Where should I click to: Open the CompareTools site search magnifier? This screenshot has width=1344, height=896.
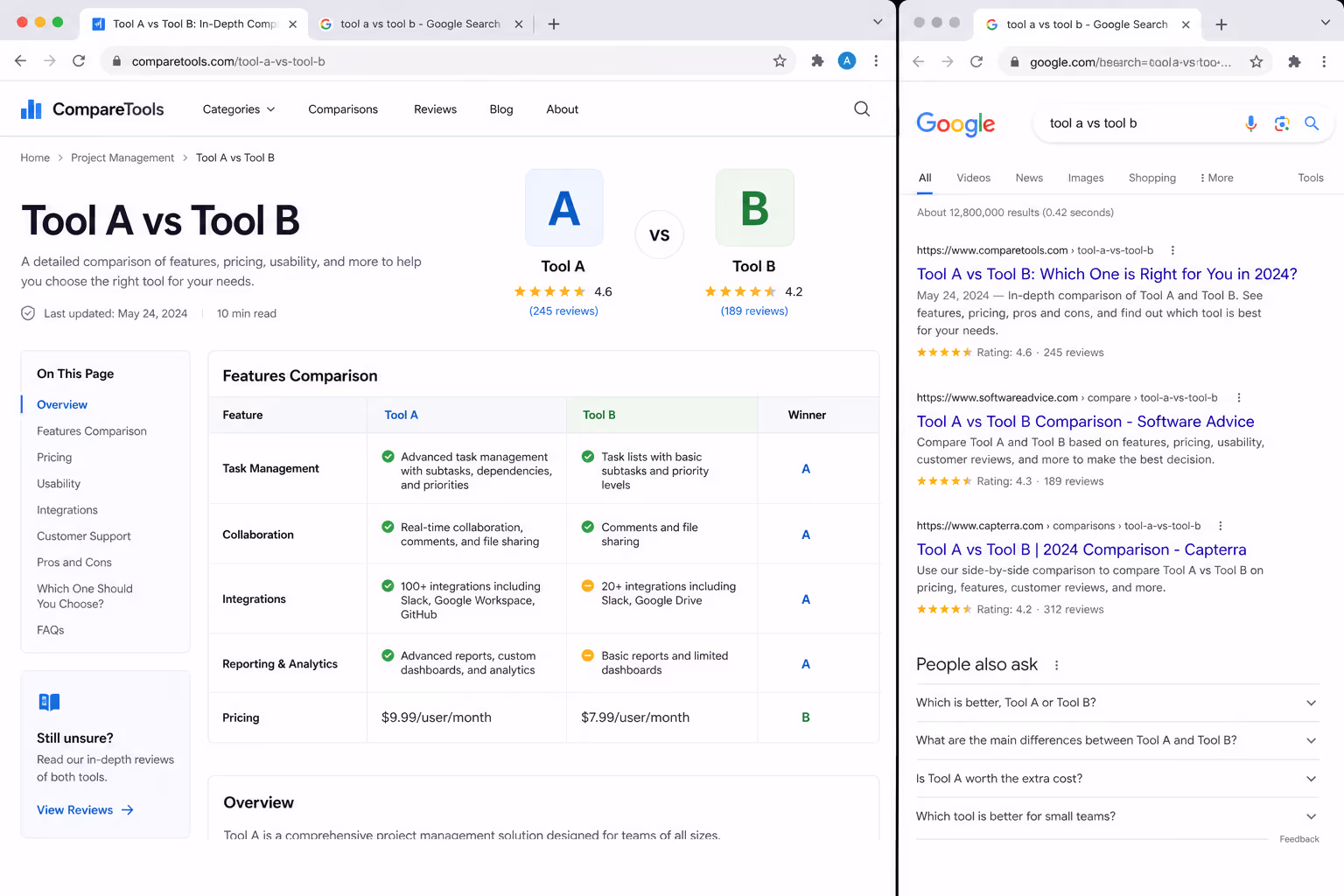(862, 108)
